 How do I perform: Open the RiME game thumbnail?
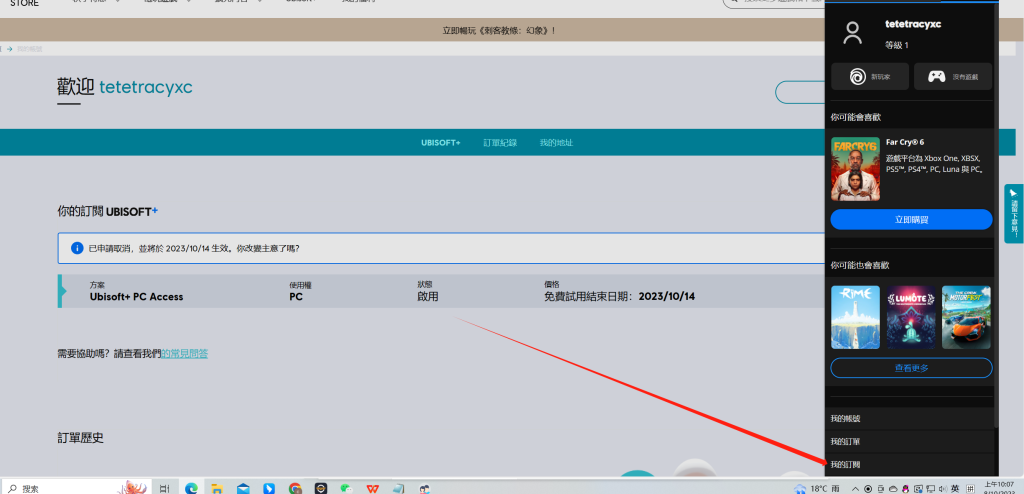pos(855,317)
